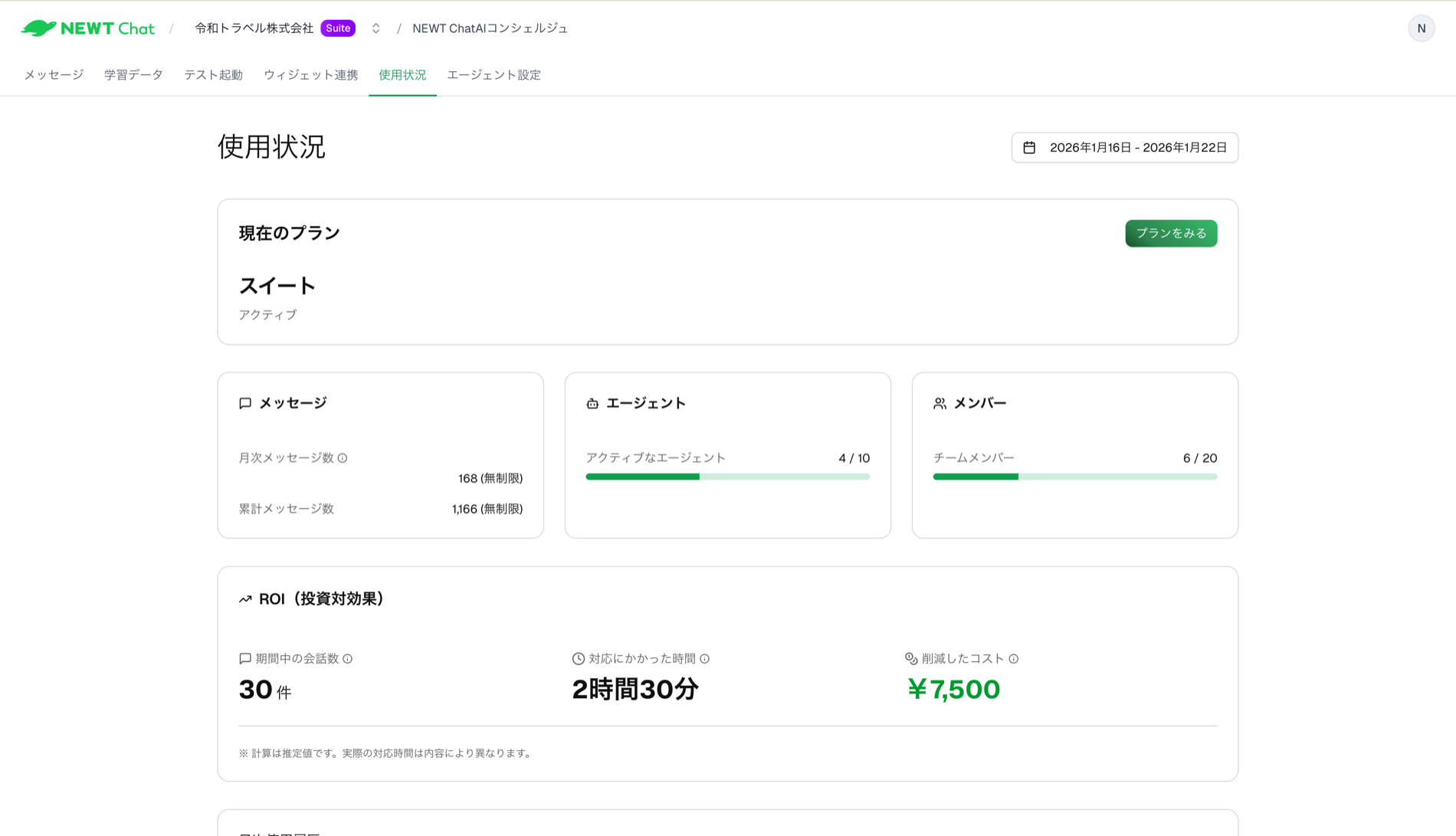Click the team member progress bar
The height and width of the screenshot is (836, 1456).
coord(1074,477)
